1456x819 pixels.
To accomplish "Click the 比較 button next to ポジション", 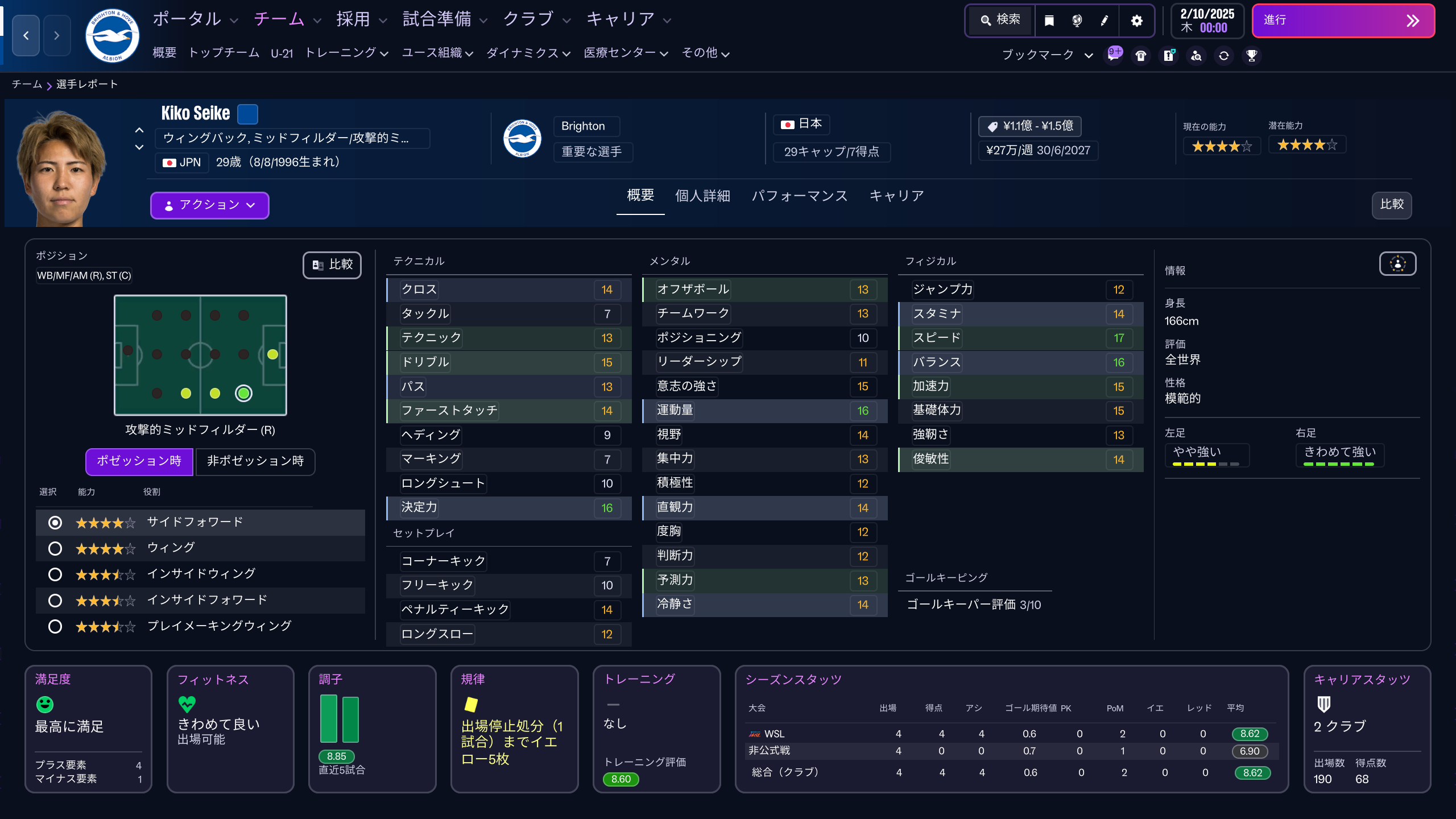I will coord(332,265).
